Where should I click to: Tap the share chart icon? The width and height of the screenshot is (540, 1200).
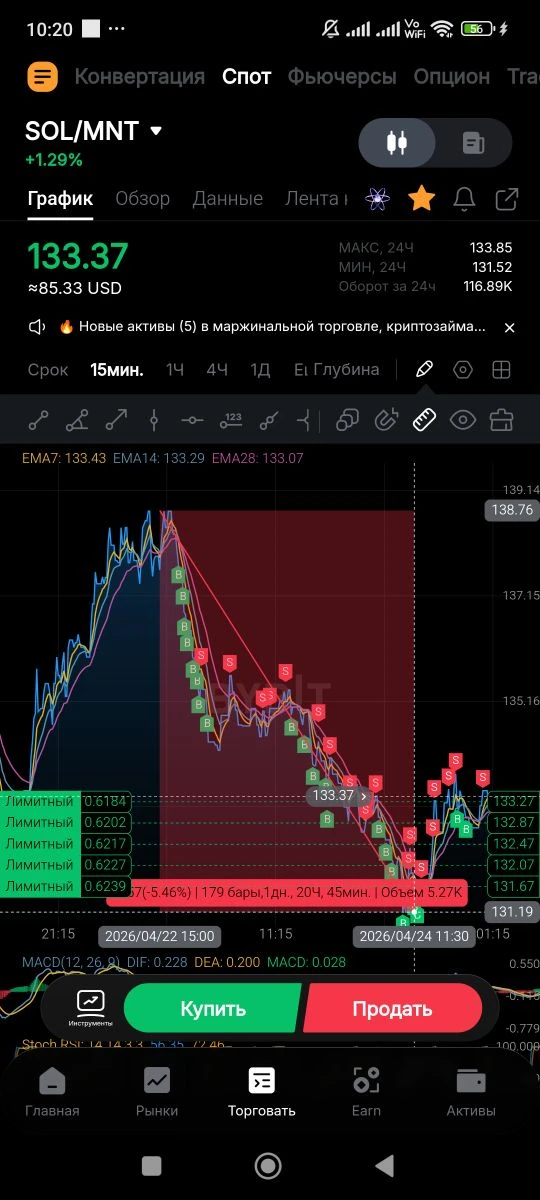[x=507, y=199]
